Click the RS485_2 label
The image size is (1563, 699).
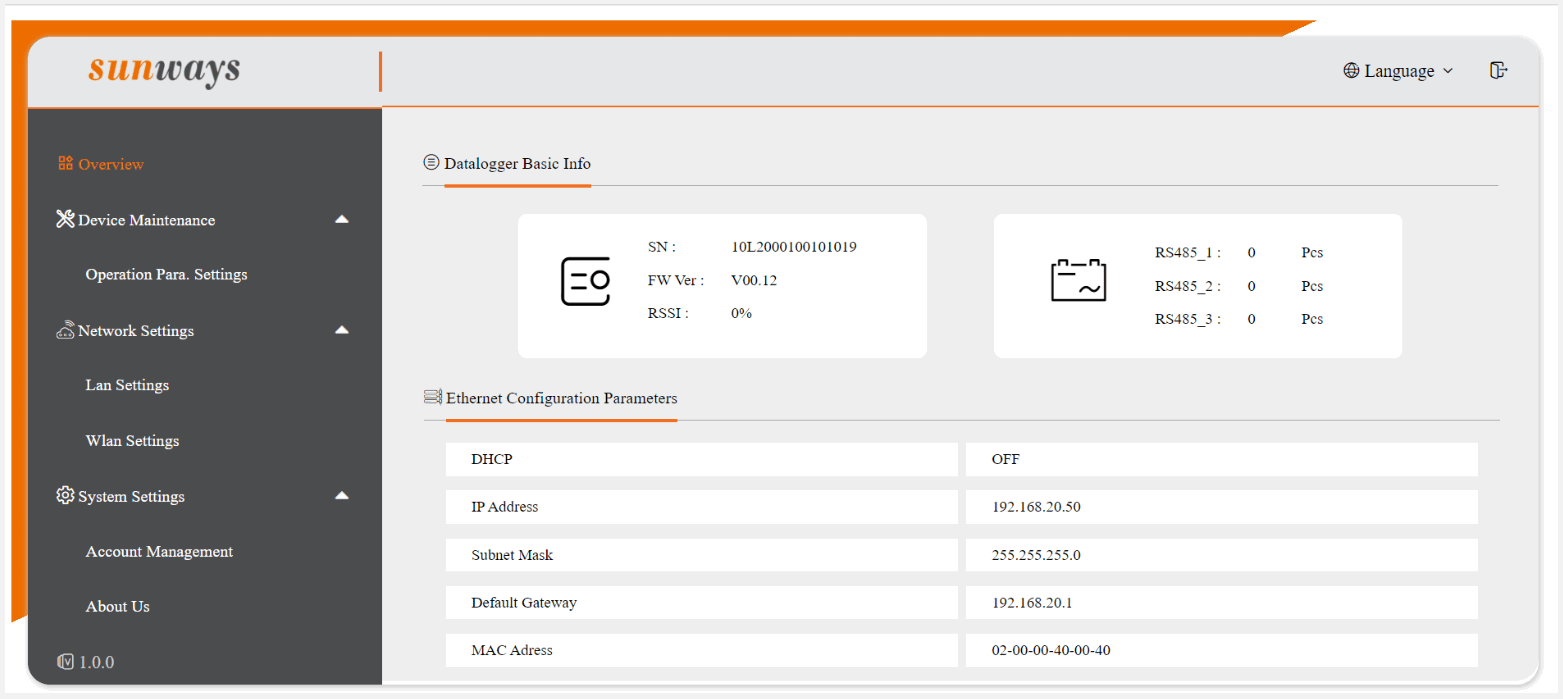1188,286
